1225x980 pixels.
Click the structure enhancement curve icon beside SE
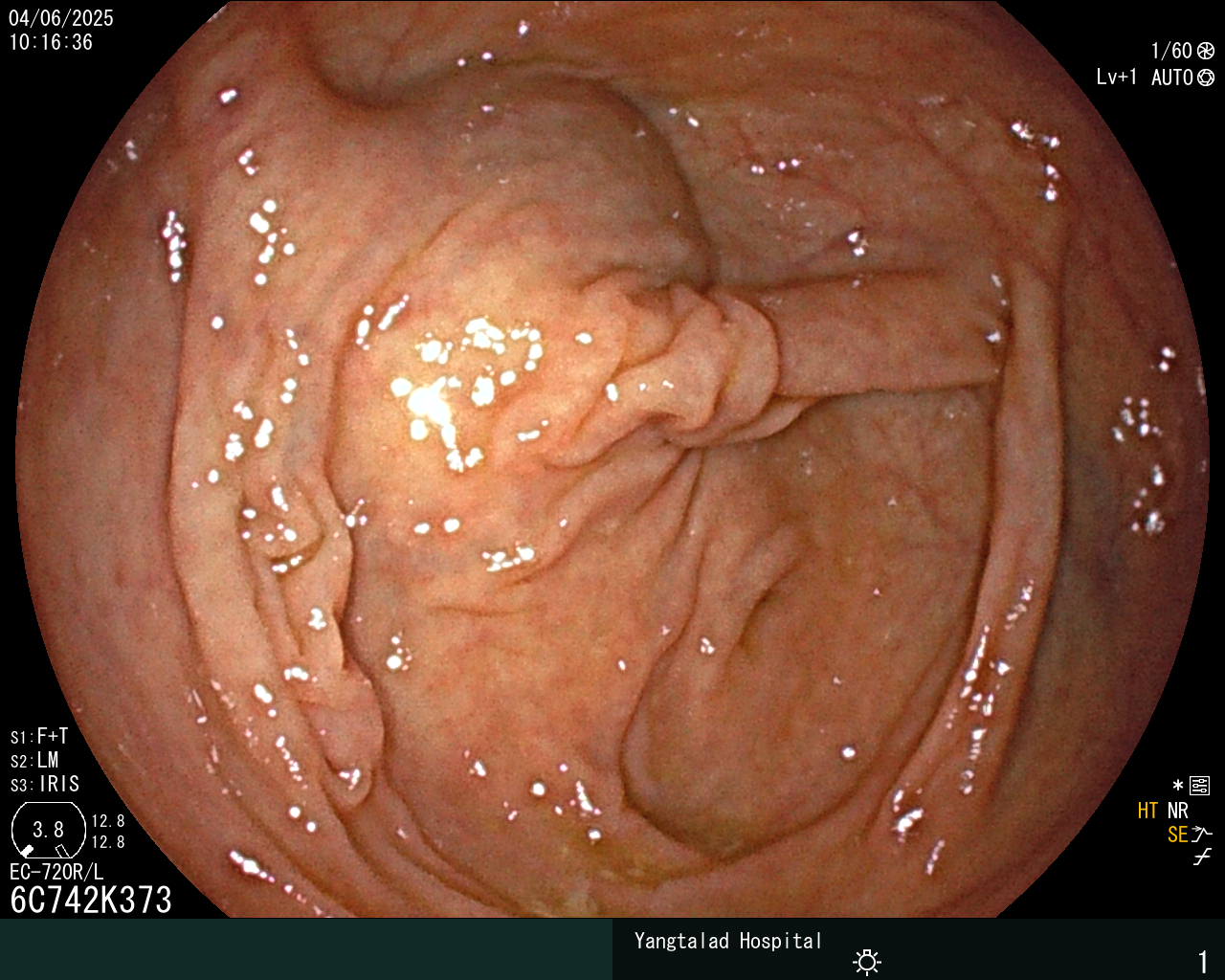pos(1202,835)
